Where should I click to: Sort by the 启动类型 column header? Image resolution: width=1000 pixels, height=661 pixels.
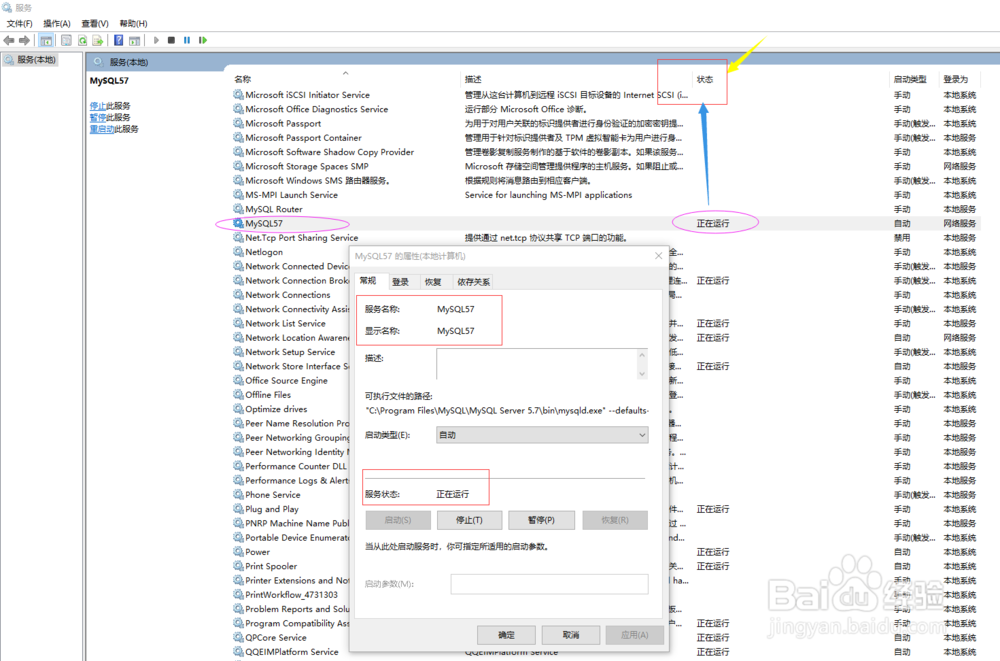coord(909,79)
